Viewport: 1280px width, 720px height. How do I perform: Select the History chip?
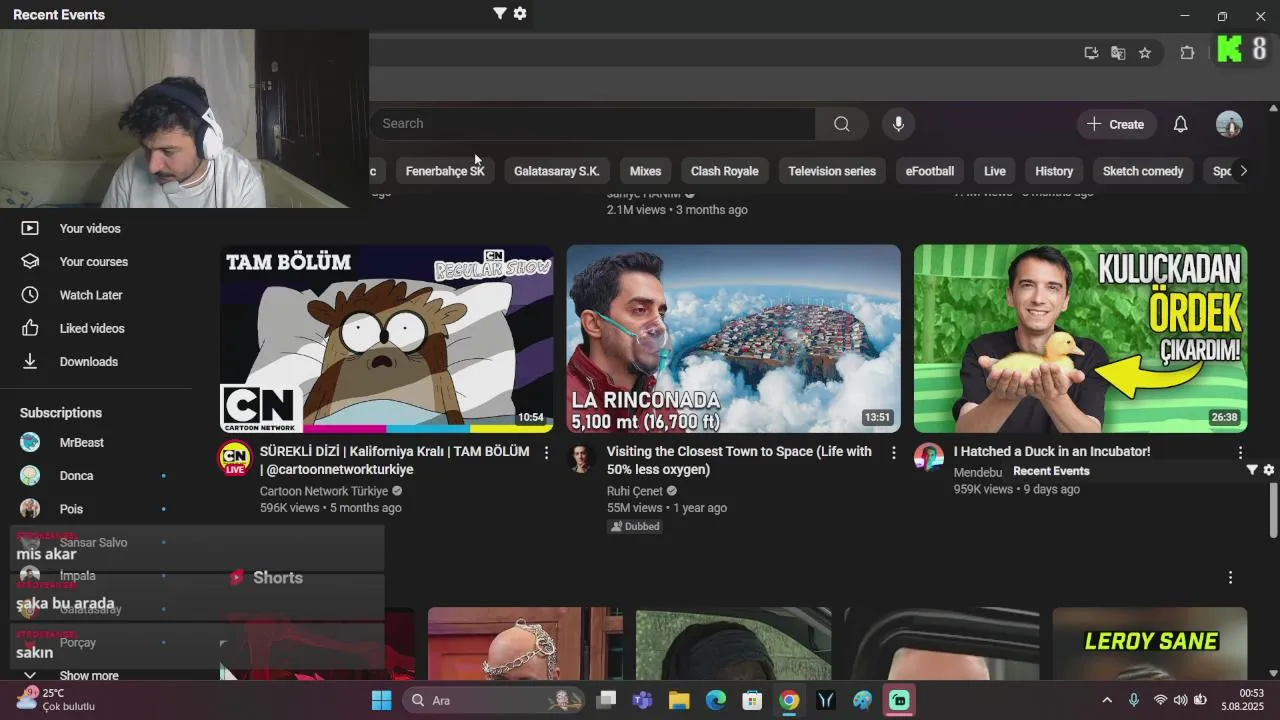click(1054, 171)
